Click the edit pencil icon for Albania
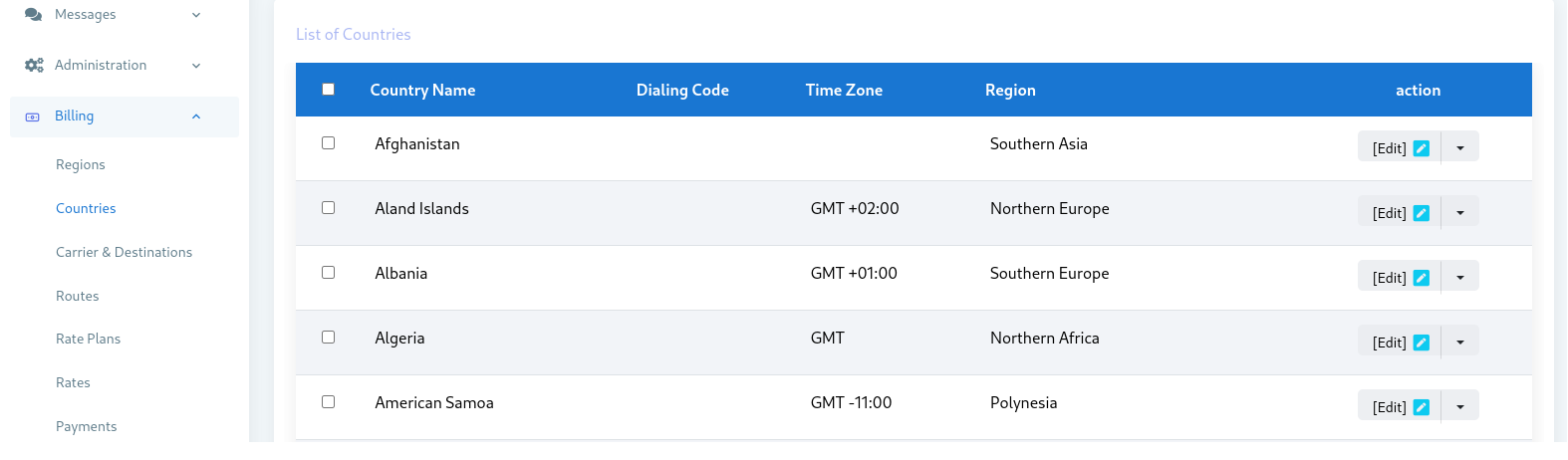 1422,278
